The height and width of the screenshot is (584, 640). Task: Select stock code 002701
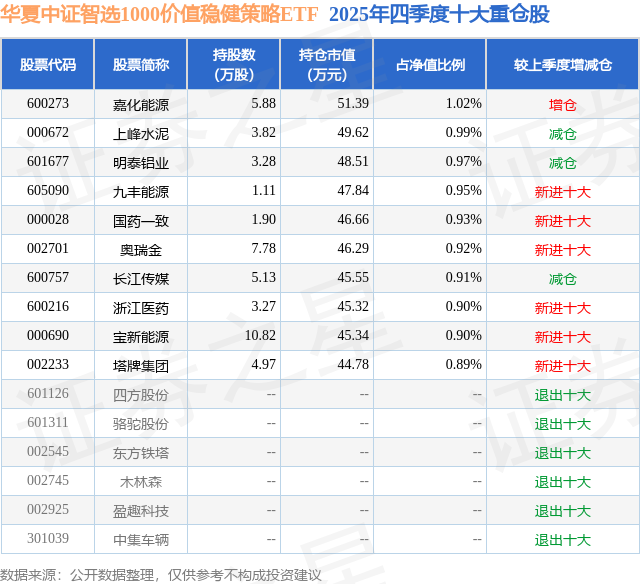pyautogui.click(x=48, y=249)
